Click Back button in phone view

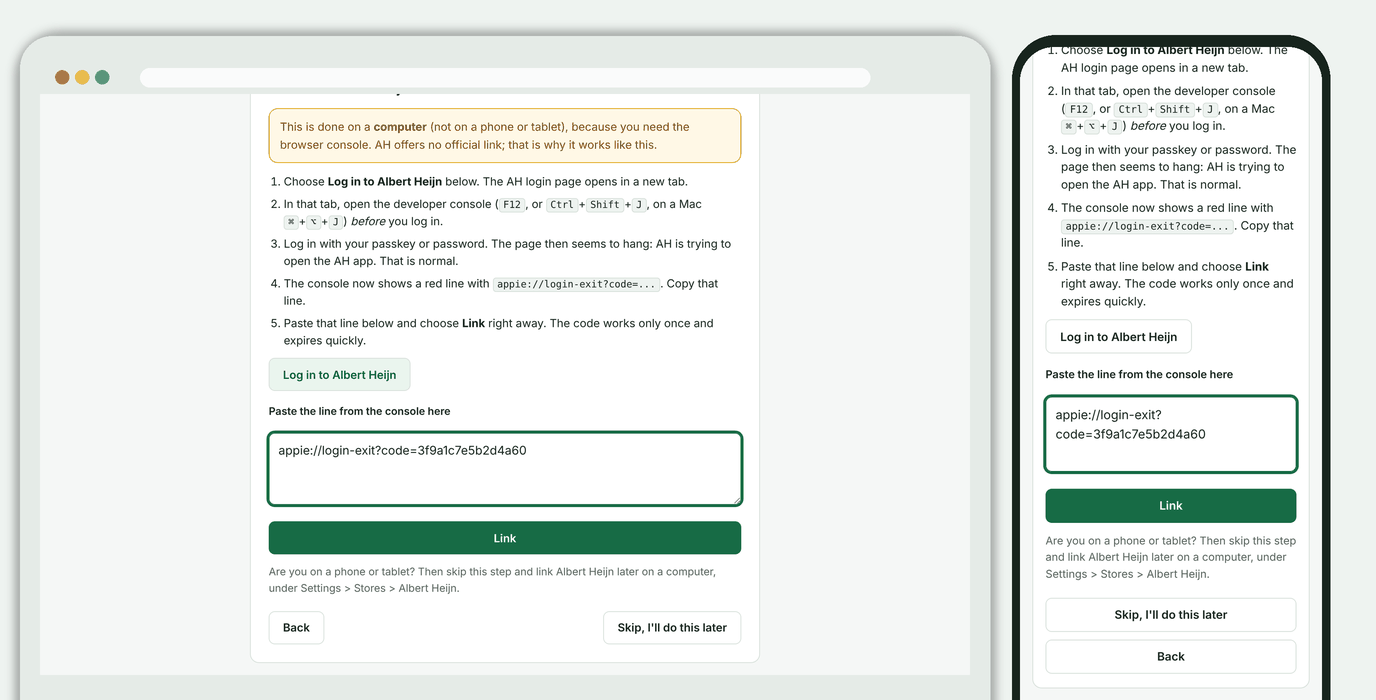tap(1171, 657)
